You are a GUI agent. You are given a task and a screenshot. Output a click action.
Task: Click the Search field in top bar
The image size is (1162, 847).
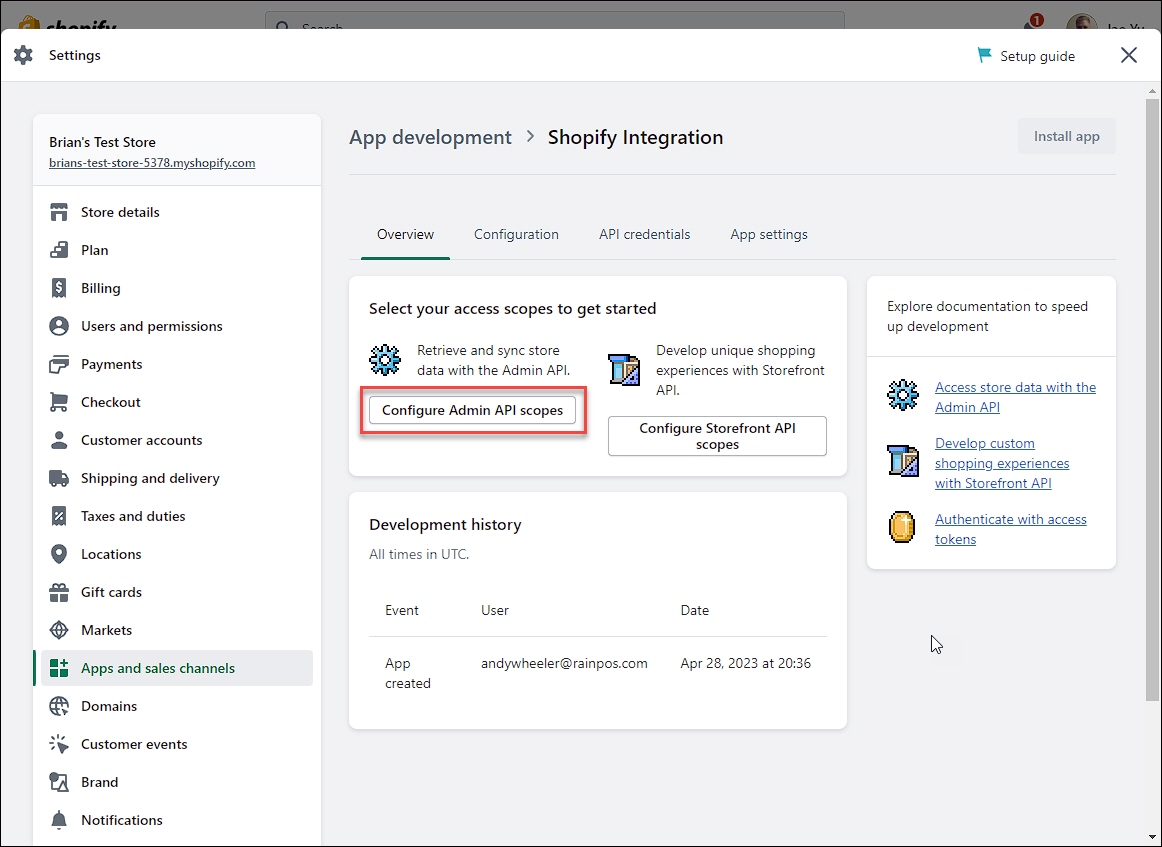pos(554,21)
